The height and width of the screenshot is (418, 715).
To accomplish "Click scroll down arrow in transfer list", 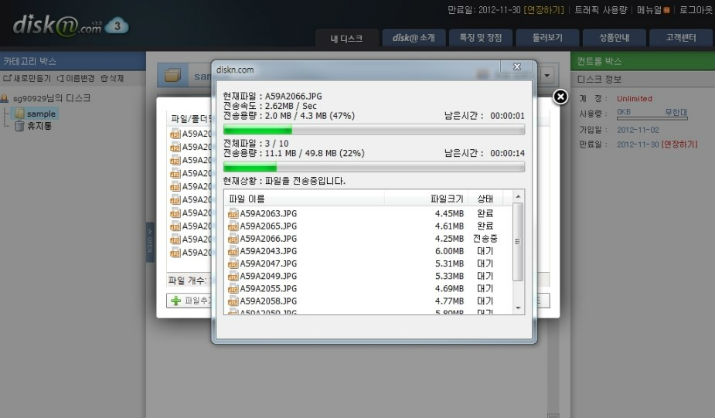I will coord(518,308).
